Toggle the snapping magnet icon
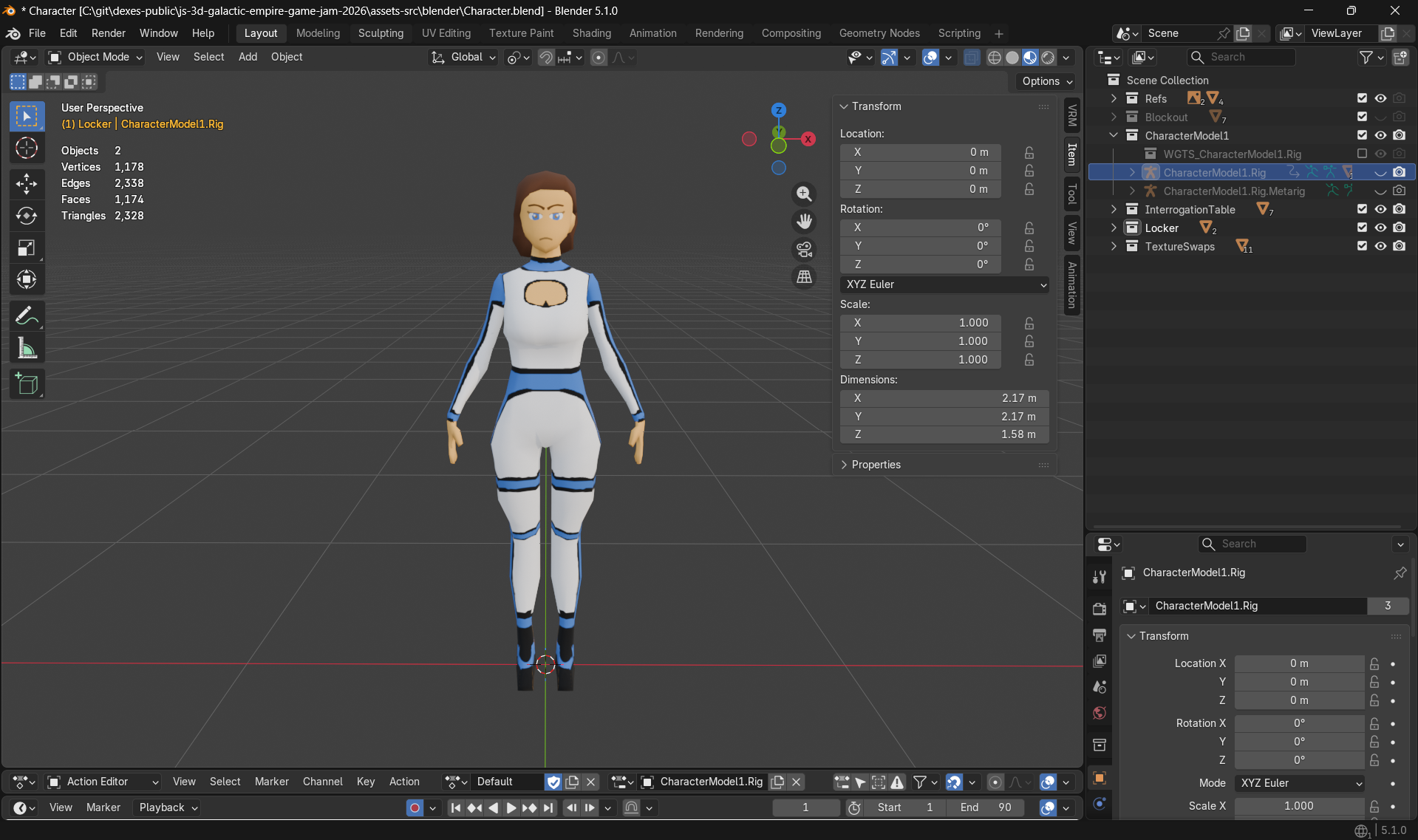1418x840 pixels. (x=545, y=58)
